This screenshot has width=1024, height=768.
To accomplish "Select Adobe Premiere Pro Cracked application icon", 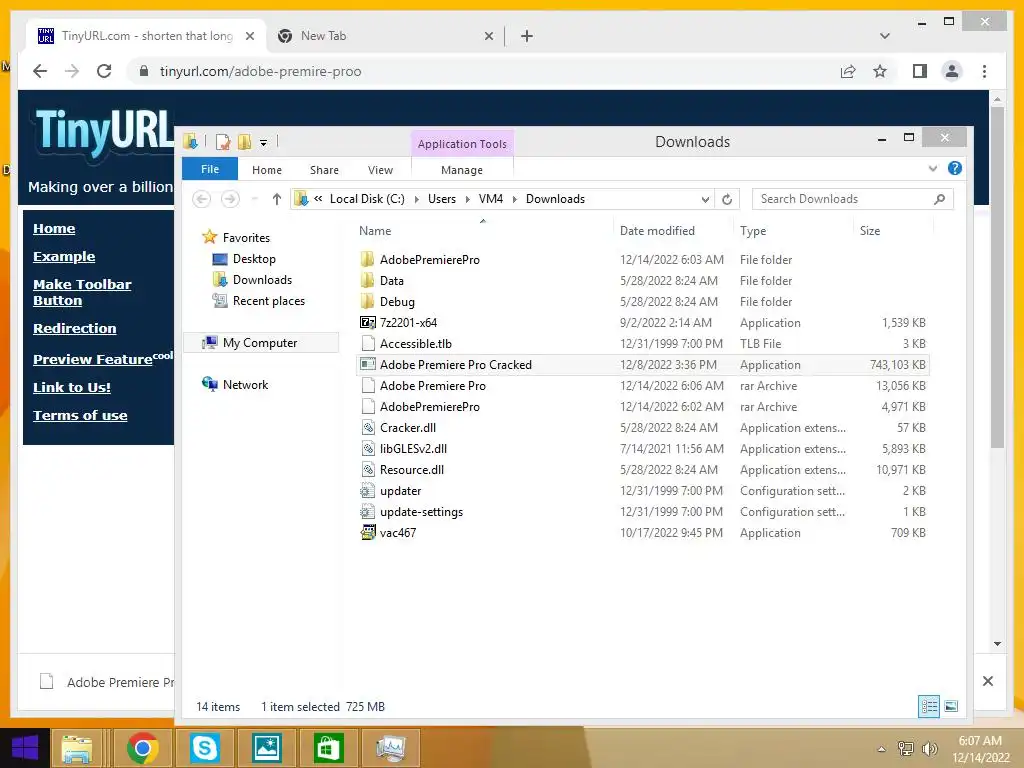I will [368, 364].
